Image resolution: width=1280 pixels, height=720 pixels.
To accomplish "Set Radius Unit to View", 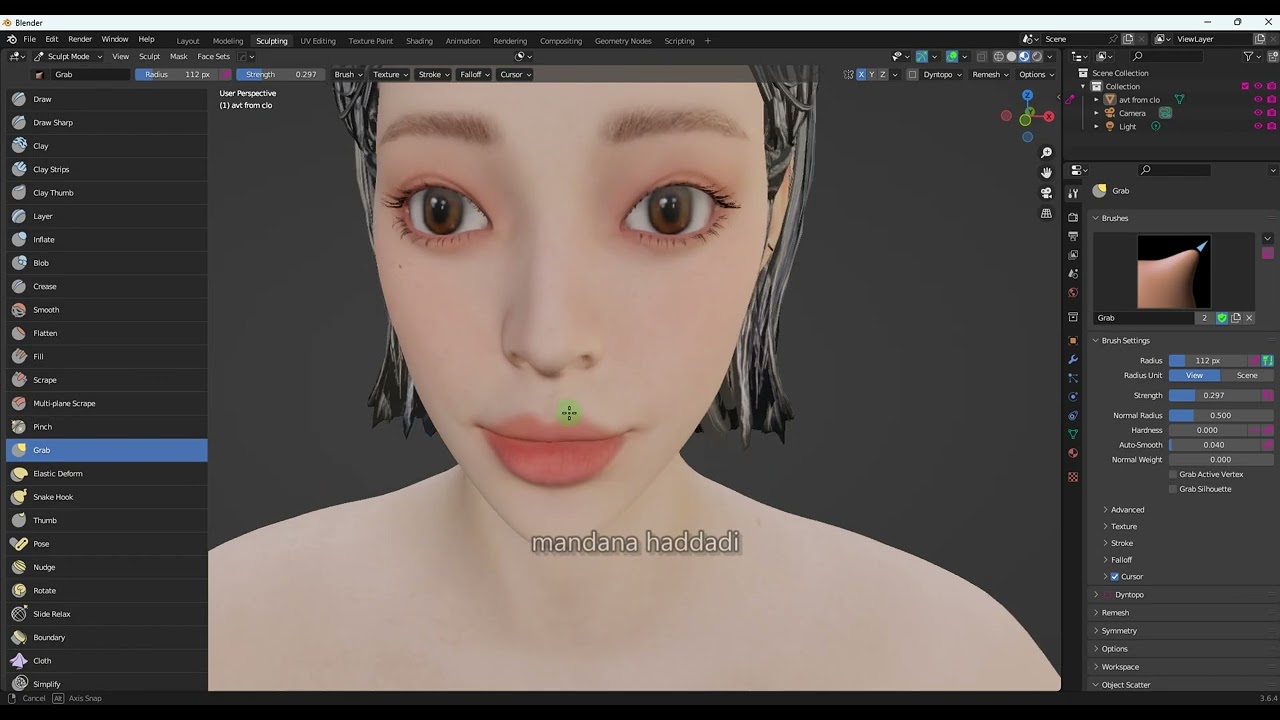I will coord(1194,375).
